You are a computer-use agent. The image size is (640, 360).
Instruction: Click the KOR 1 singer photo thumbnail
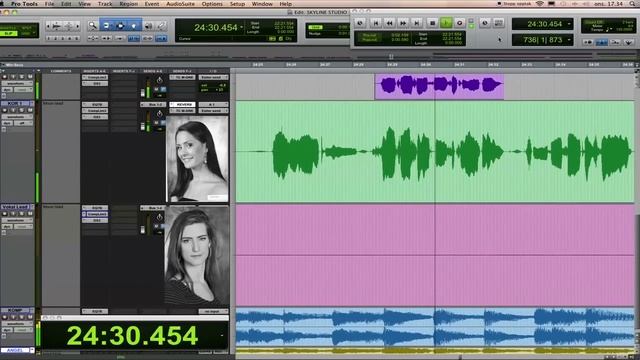click(x=198, y=159)
